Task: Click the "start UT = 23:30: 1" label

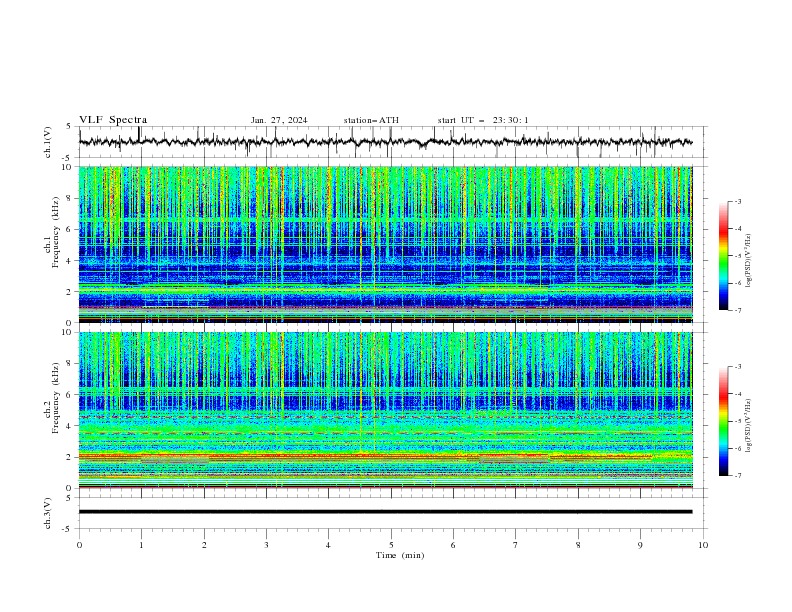Action: [x=483, y=120]
